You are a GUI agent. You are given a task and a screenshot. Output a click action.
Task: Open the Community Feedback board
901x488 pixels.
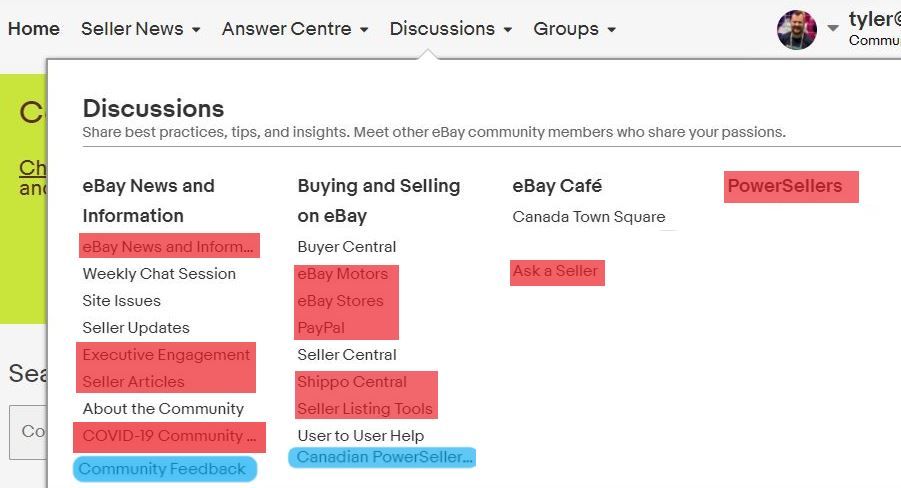point(162,469)
